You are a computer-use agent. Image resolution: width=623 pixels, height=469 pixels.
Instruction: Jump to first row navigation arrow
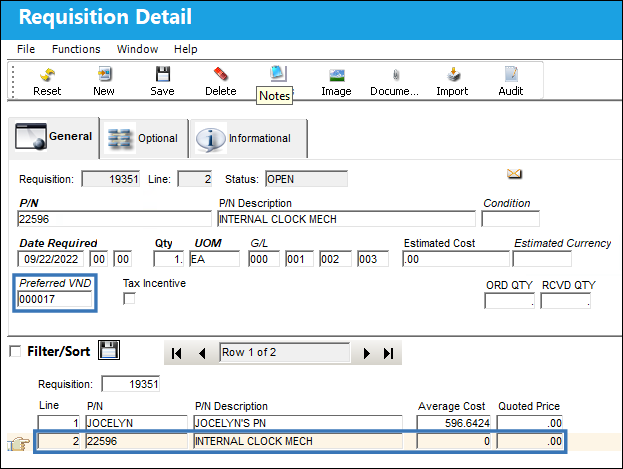click(176, 353)
